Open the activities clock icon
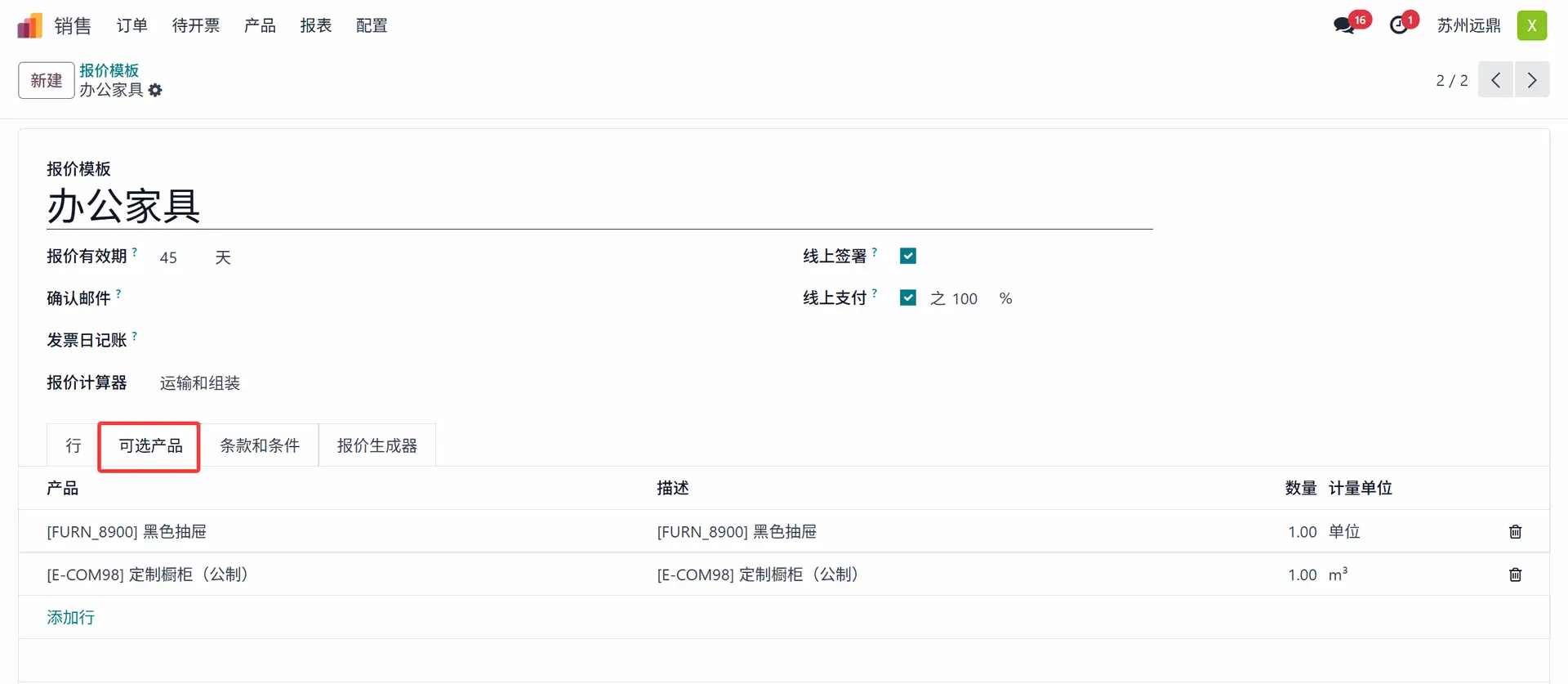The image size is (1568, 684). point(1399,26)
